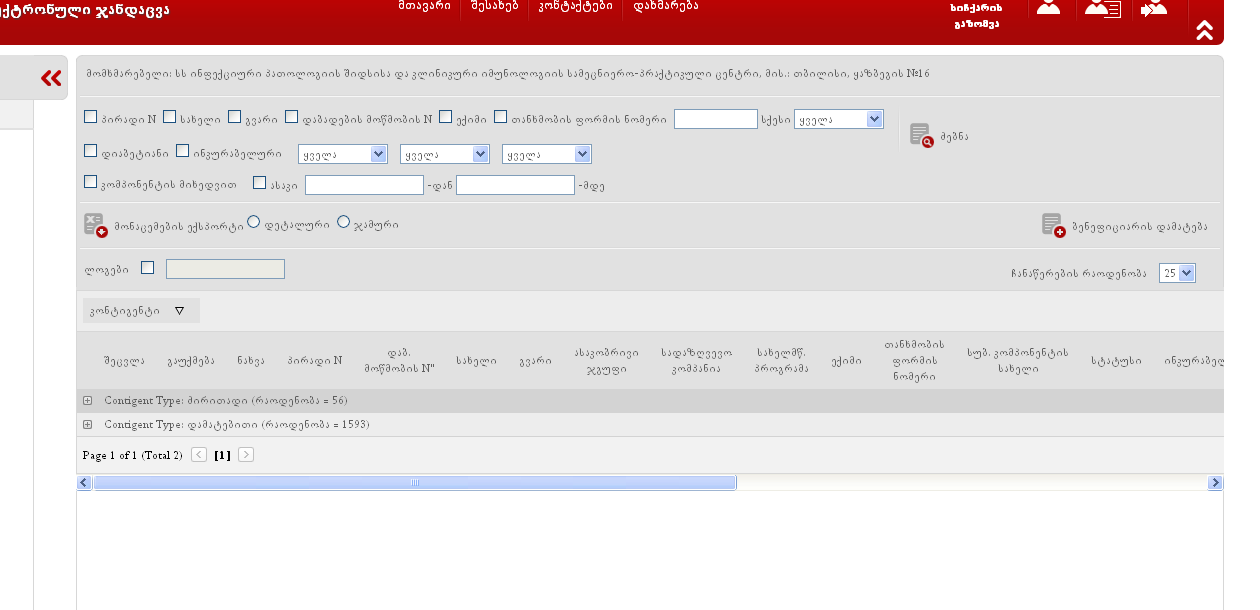The width and height of the screenshot is (1260, 610).
Task: Click the თანხმობის ფორმის ნომერი text field
Action: coord(715,119)
